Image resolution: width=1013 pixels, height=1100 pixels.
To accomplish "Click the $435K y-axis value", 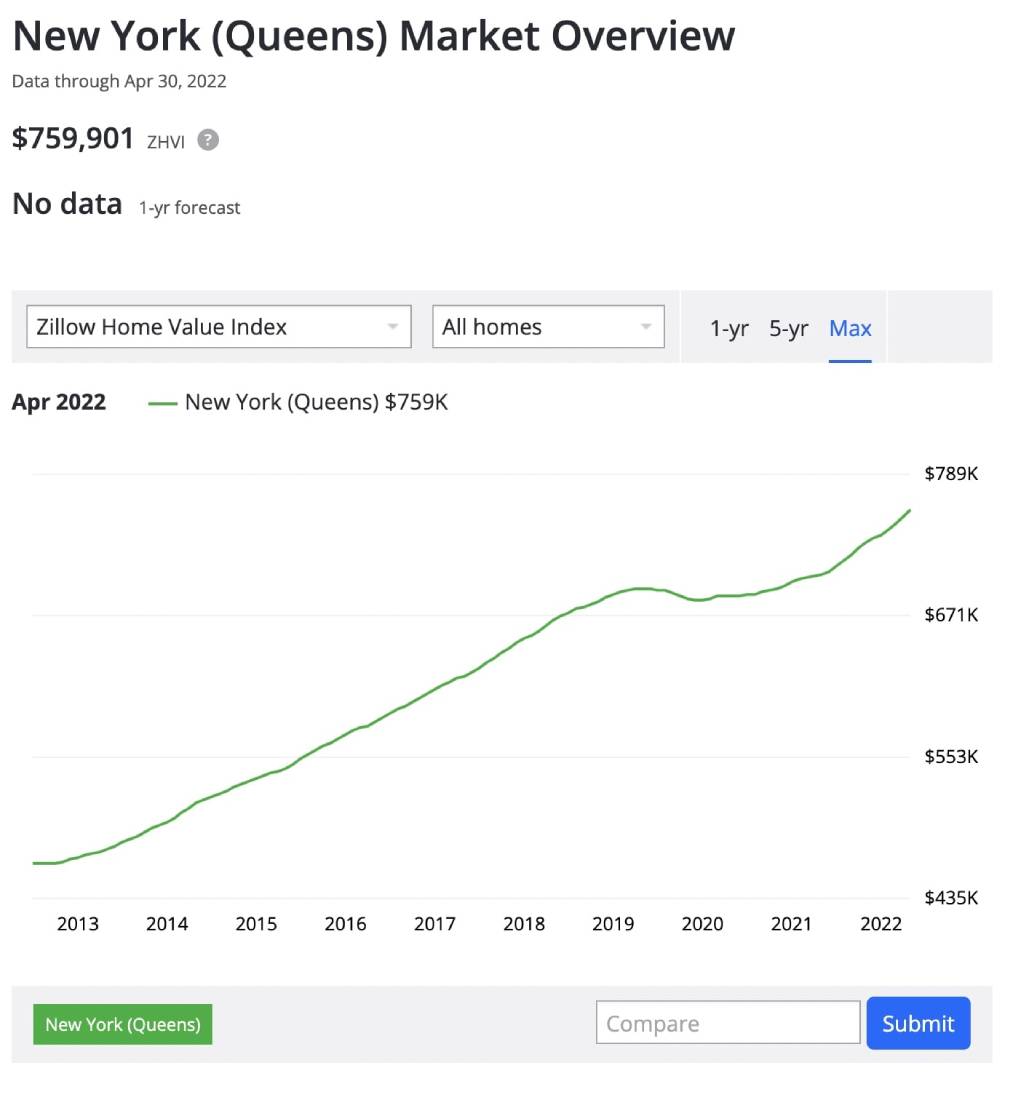I will (951, 898).
